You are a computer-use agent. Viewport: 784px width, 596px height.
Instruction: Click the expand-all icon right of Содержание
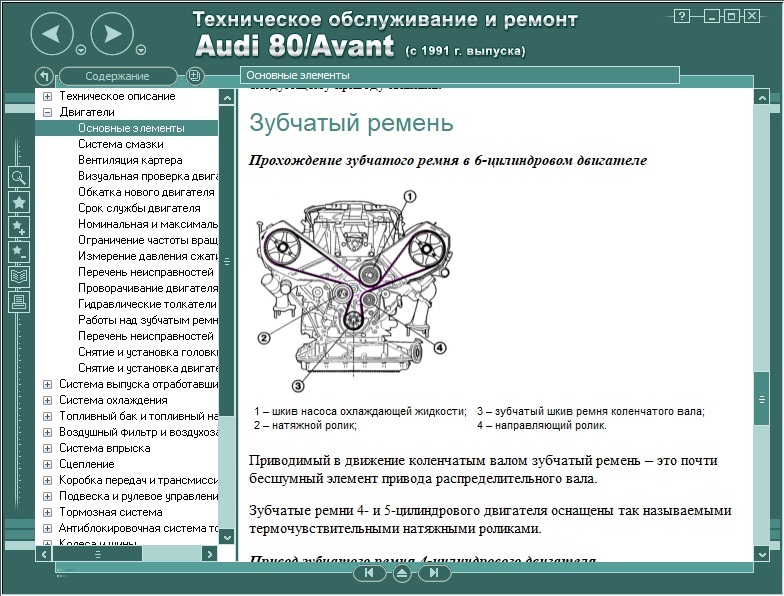coord(194,76)
